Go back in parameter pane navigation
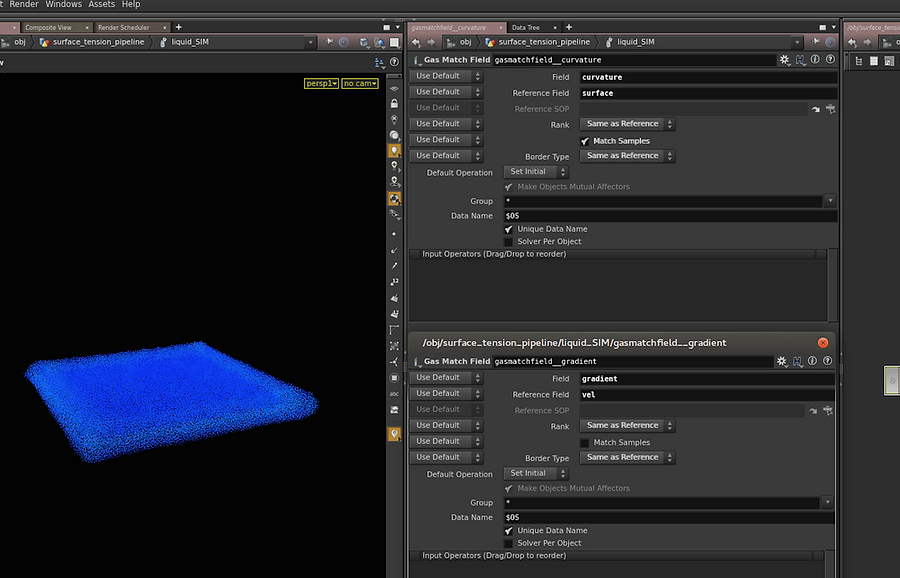900x578 pixels. (416, 42)
